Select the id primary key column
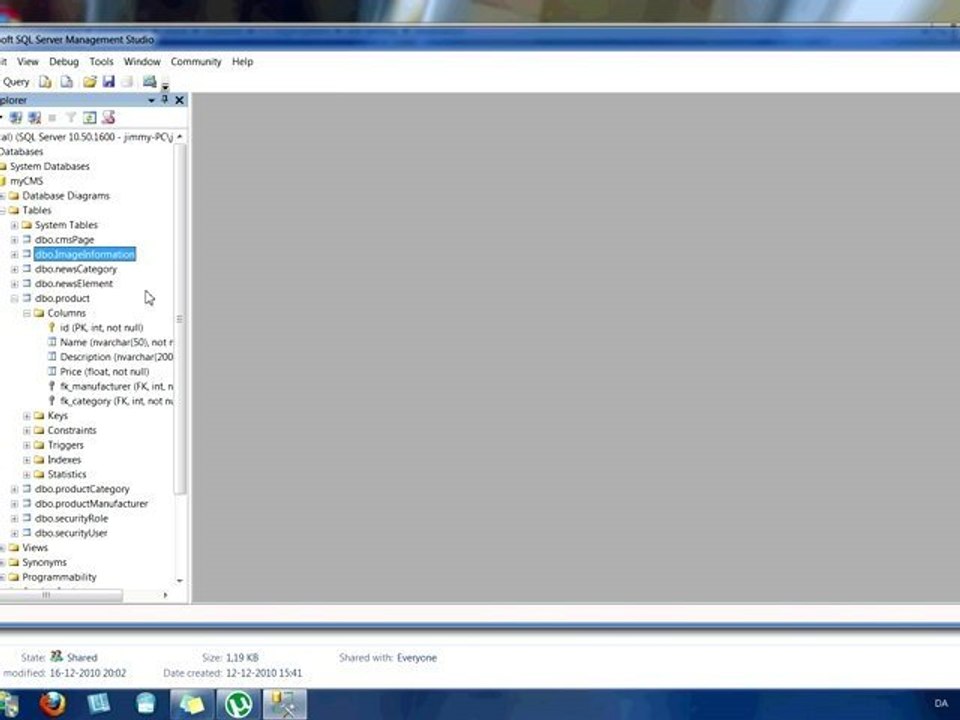The image size is (960, 720). 101,328
